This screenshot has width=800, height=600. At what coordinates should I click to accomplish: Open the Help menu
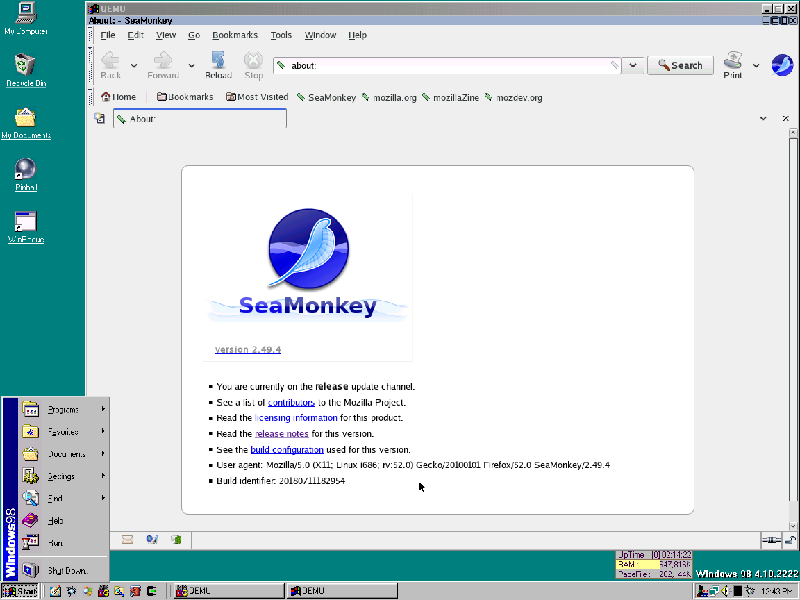[x=357, y=35]
